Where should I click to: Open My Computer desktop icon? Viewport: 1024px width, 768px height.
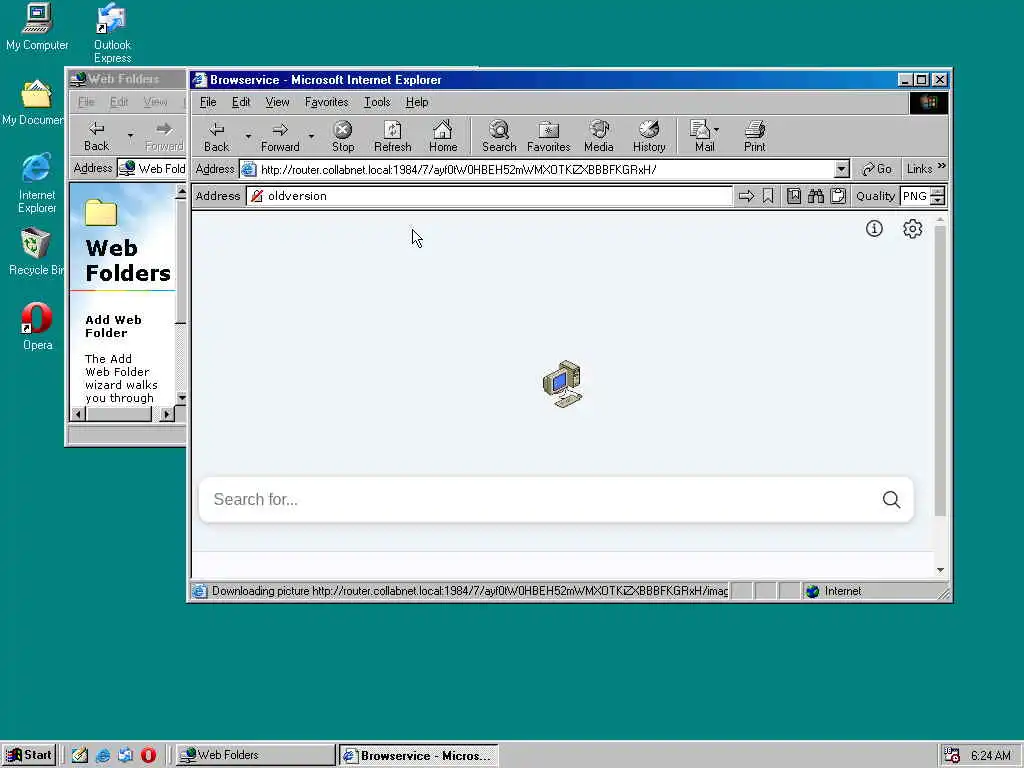pyautogui.click(x=37, y=27)
